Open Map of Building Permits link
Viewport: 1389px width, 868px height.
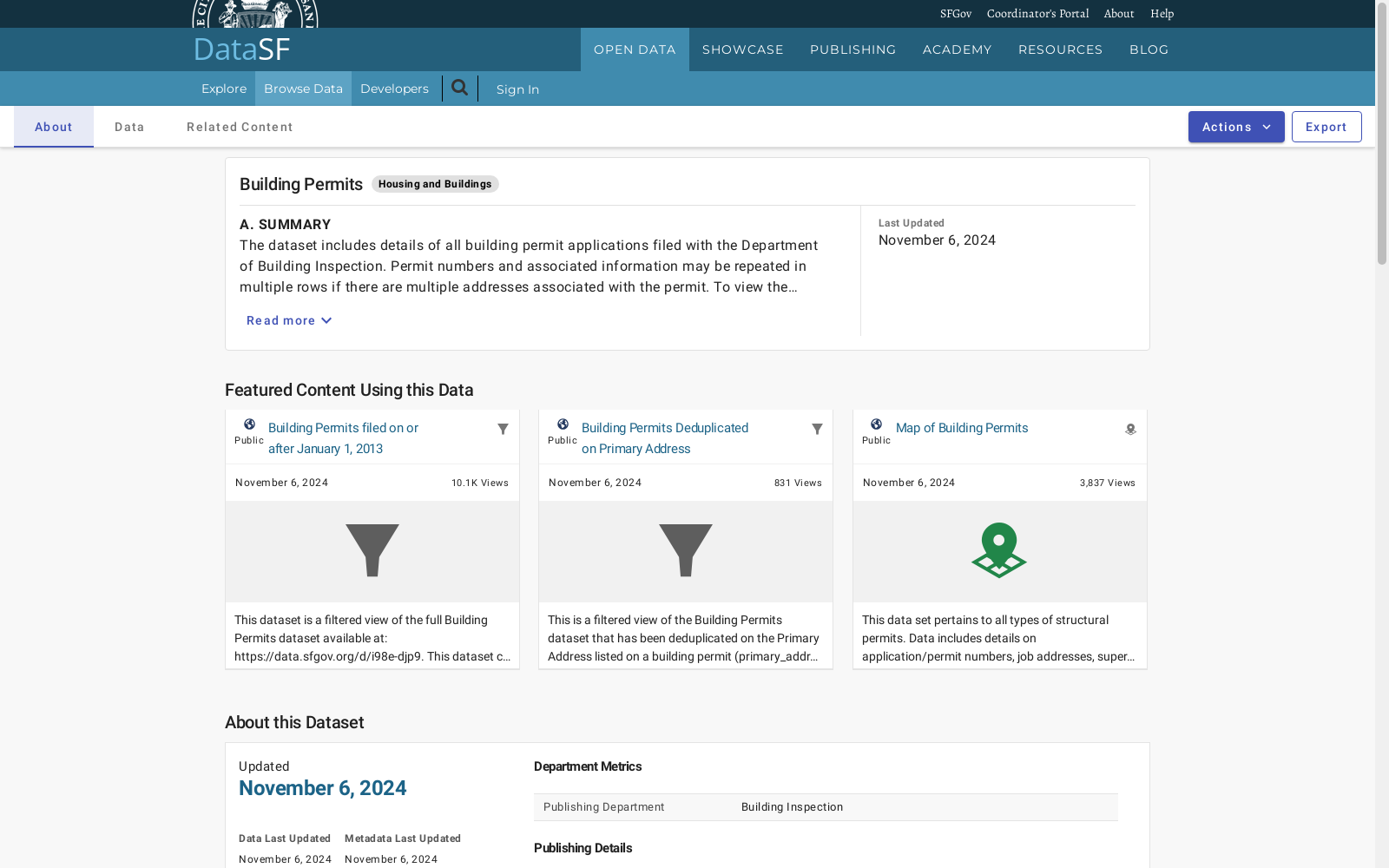coord(962,428)
